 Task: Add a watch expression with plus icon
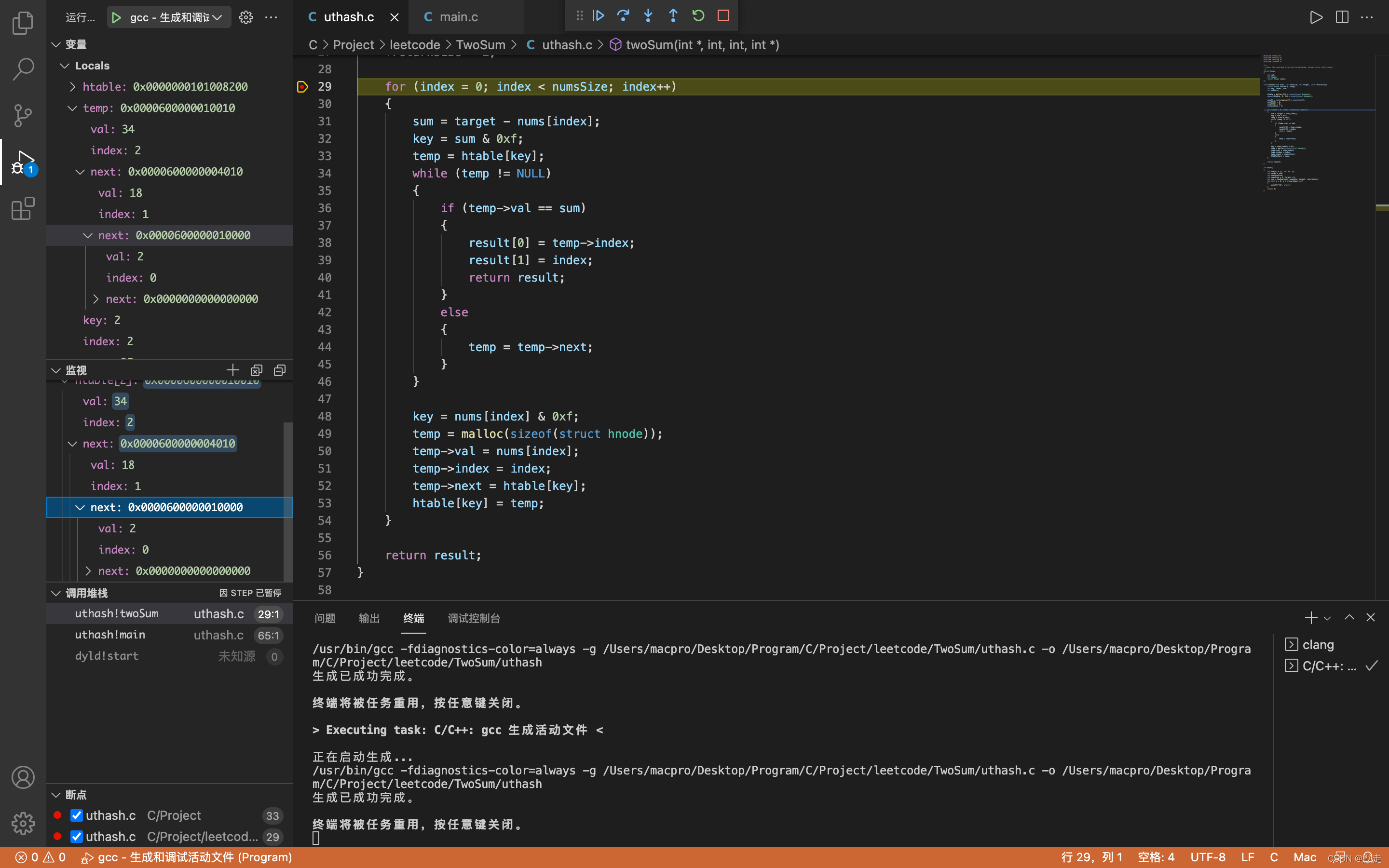pos(232,370)
